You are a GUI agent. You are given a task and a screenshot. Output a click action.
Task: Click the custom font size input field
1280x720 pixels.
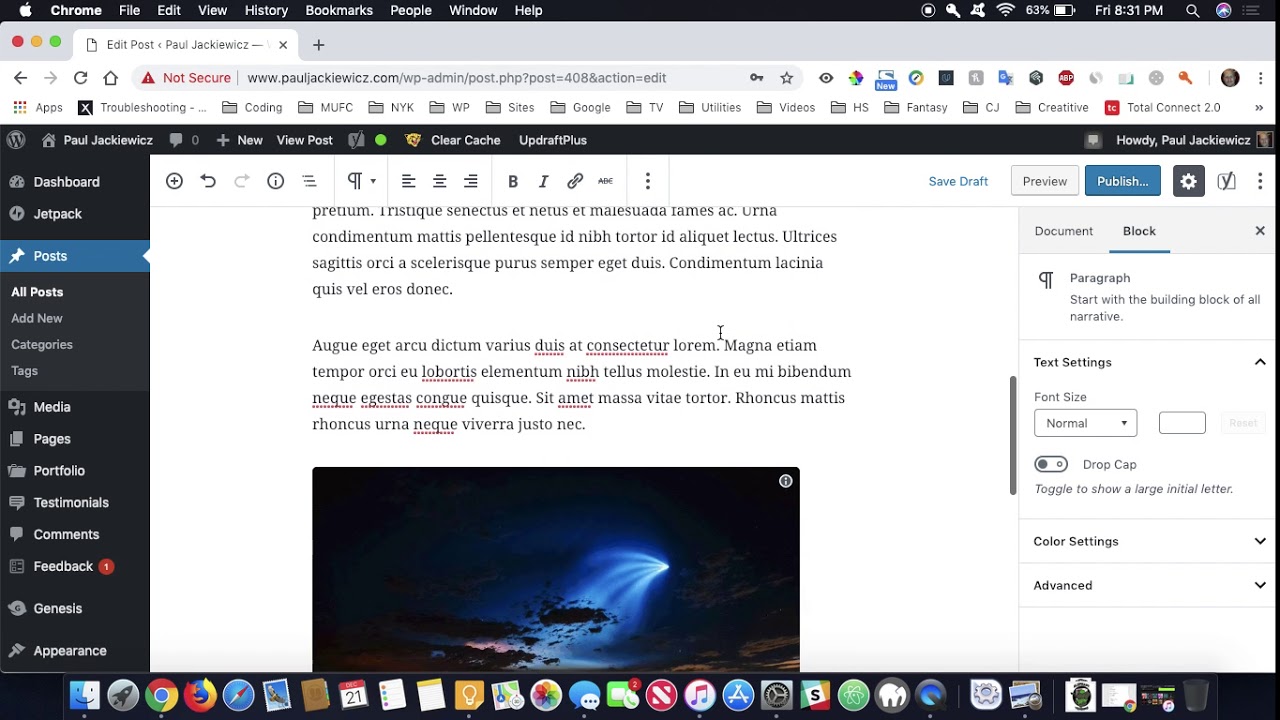click(x=1182, y=423)
